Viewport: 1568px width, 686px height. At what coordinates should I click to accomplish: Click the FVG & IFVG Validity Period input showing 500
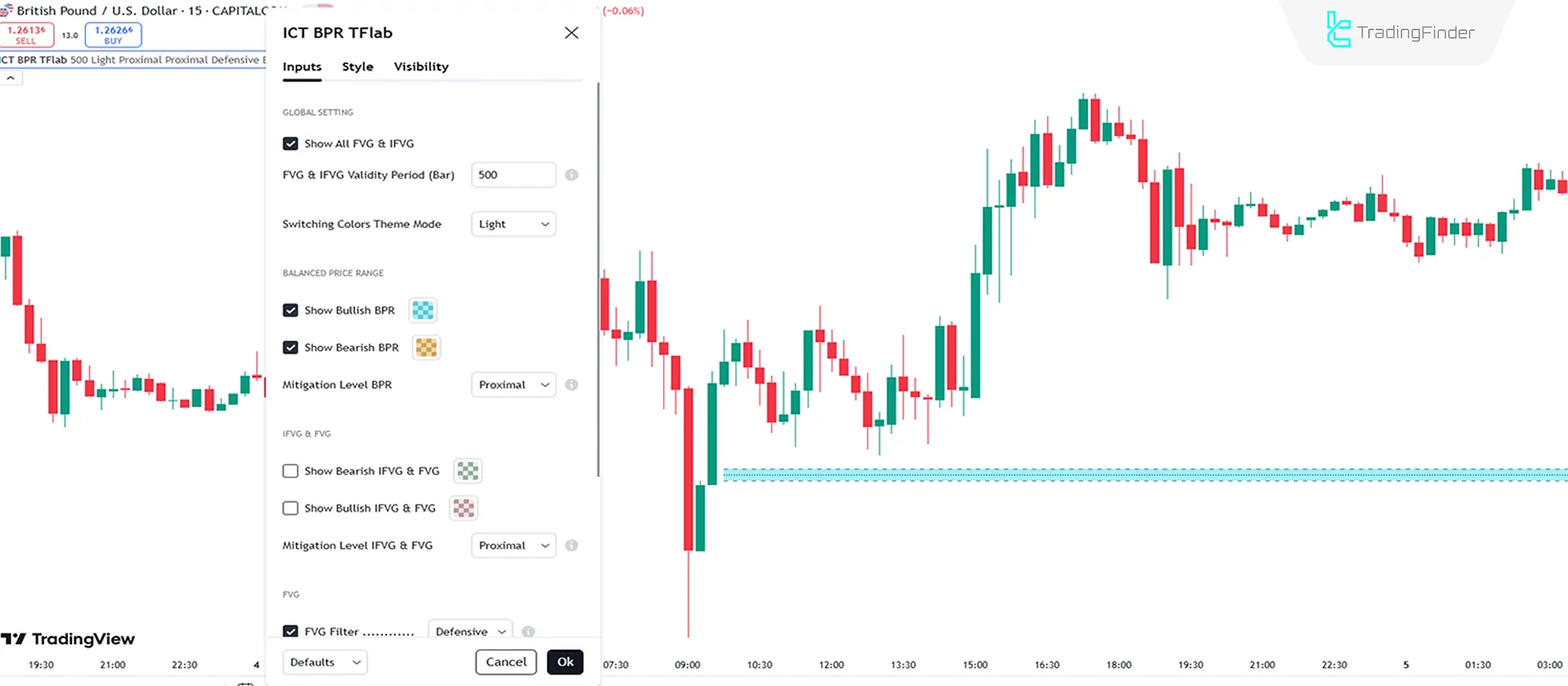pos(513,175)
